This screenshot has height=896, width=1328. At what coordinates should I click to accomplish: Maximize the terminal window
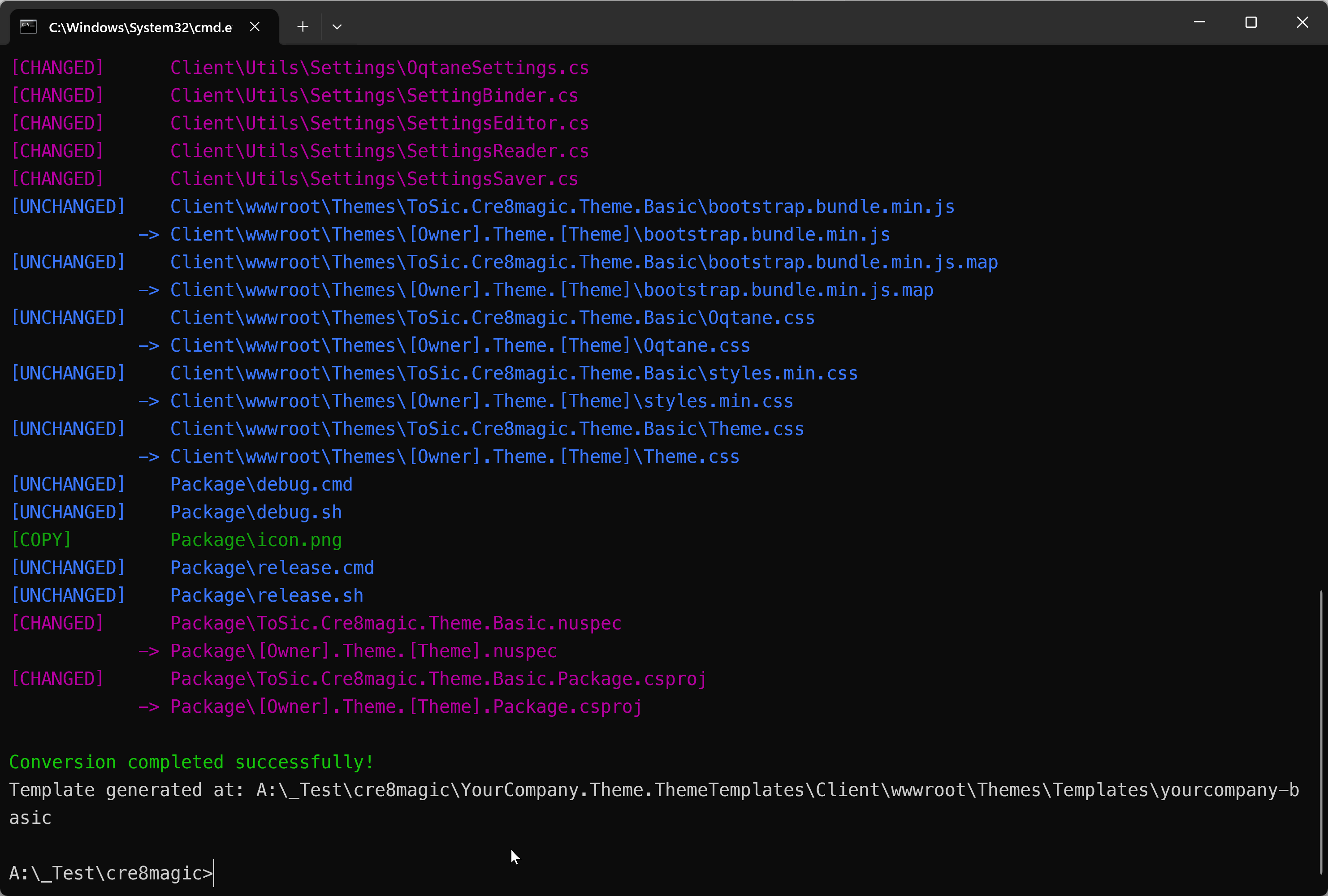coord(1251,22)
